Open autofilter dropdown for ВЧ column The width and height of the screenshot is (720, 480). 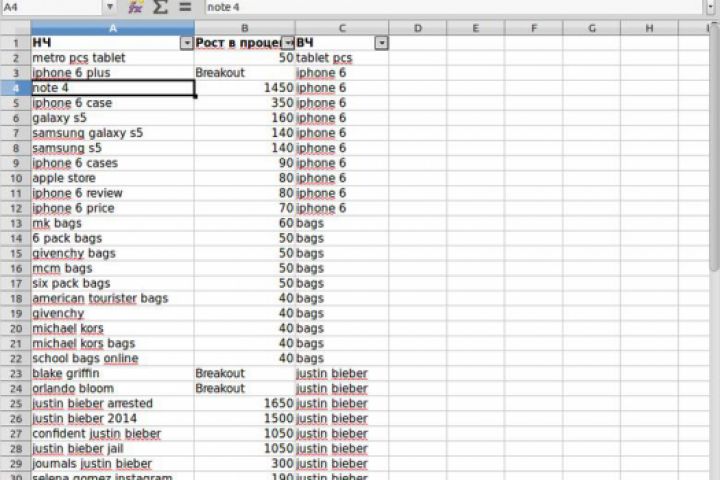382,43
